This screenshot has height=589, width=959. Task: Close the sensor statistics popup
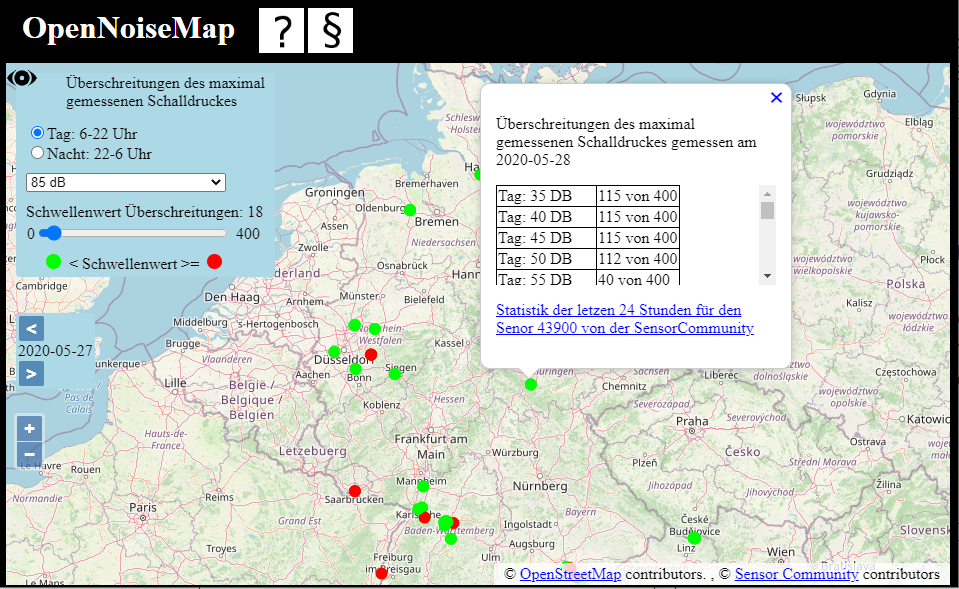coord(776,97)
